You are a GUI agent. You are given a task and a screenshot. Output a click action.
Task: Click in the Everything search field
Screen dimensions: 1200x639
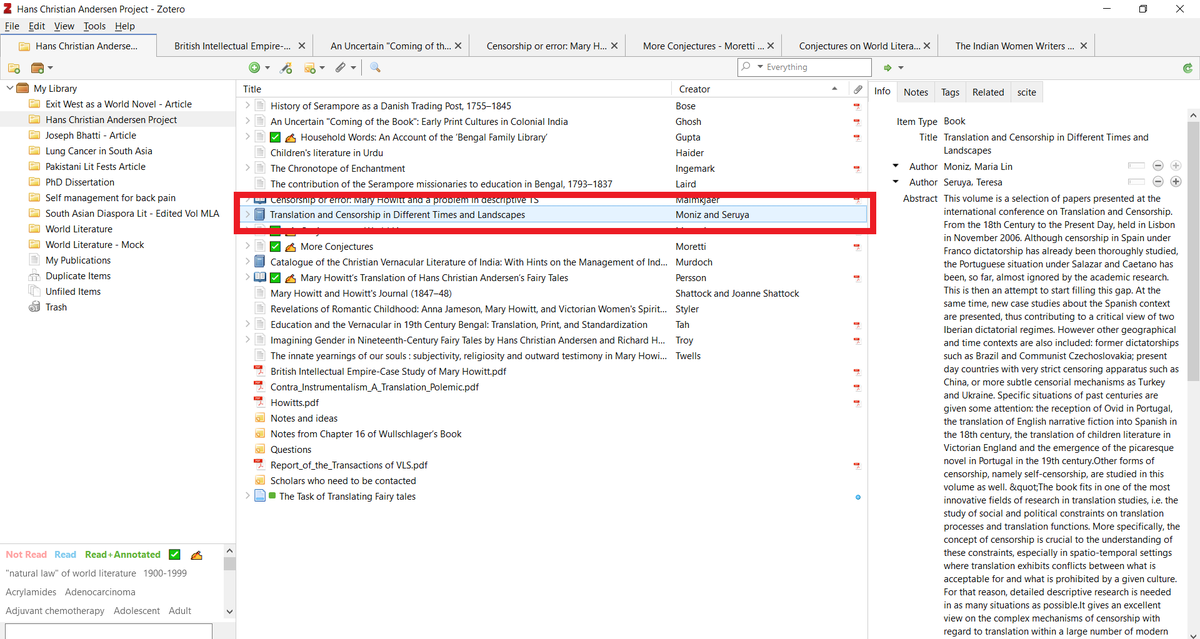(814, 68)
